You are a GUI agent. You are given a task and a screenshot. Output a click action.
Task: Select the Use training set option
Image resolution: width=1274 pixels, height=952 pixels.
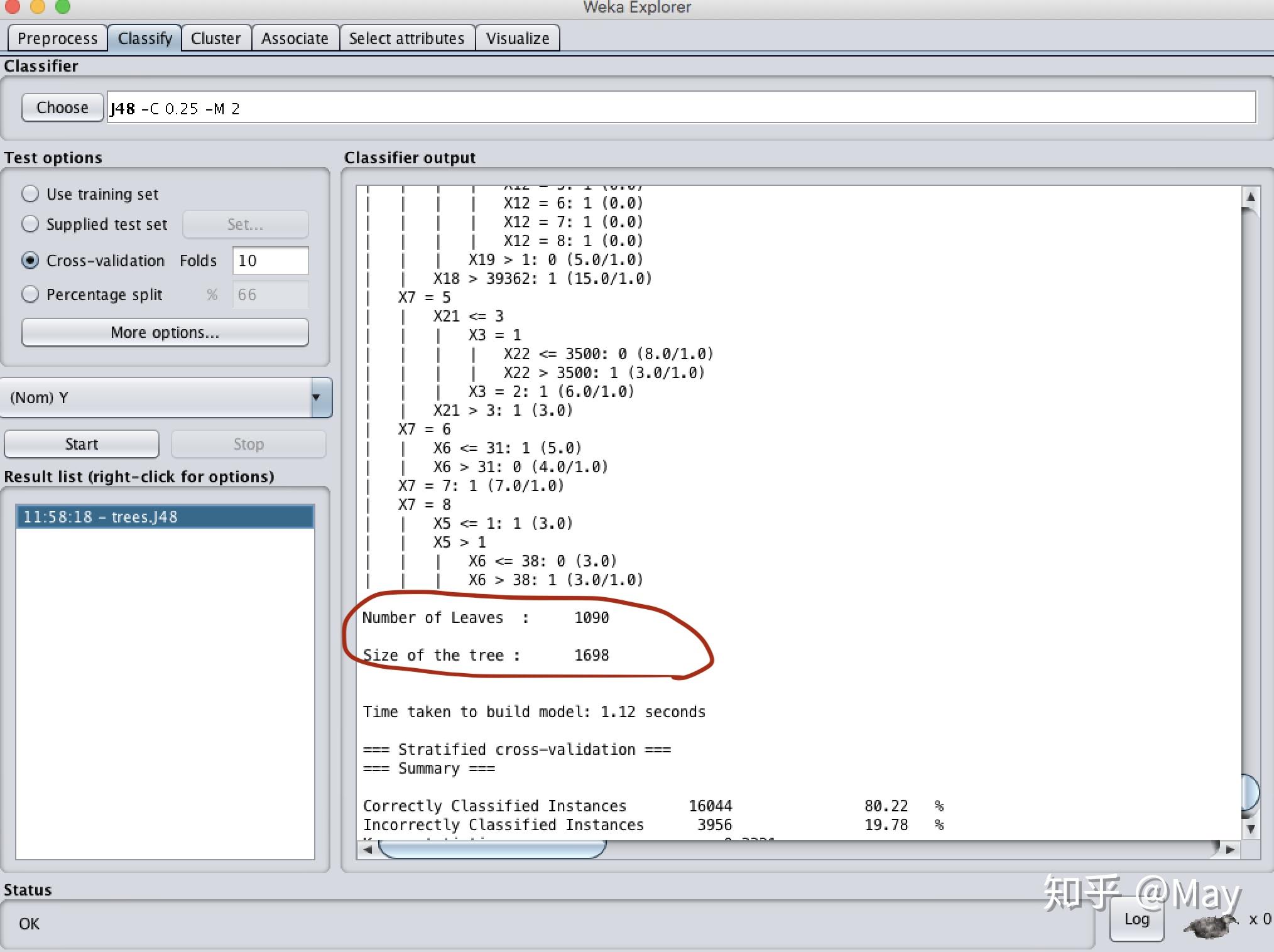[x=30, y=194]
